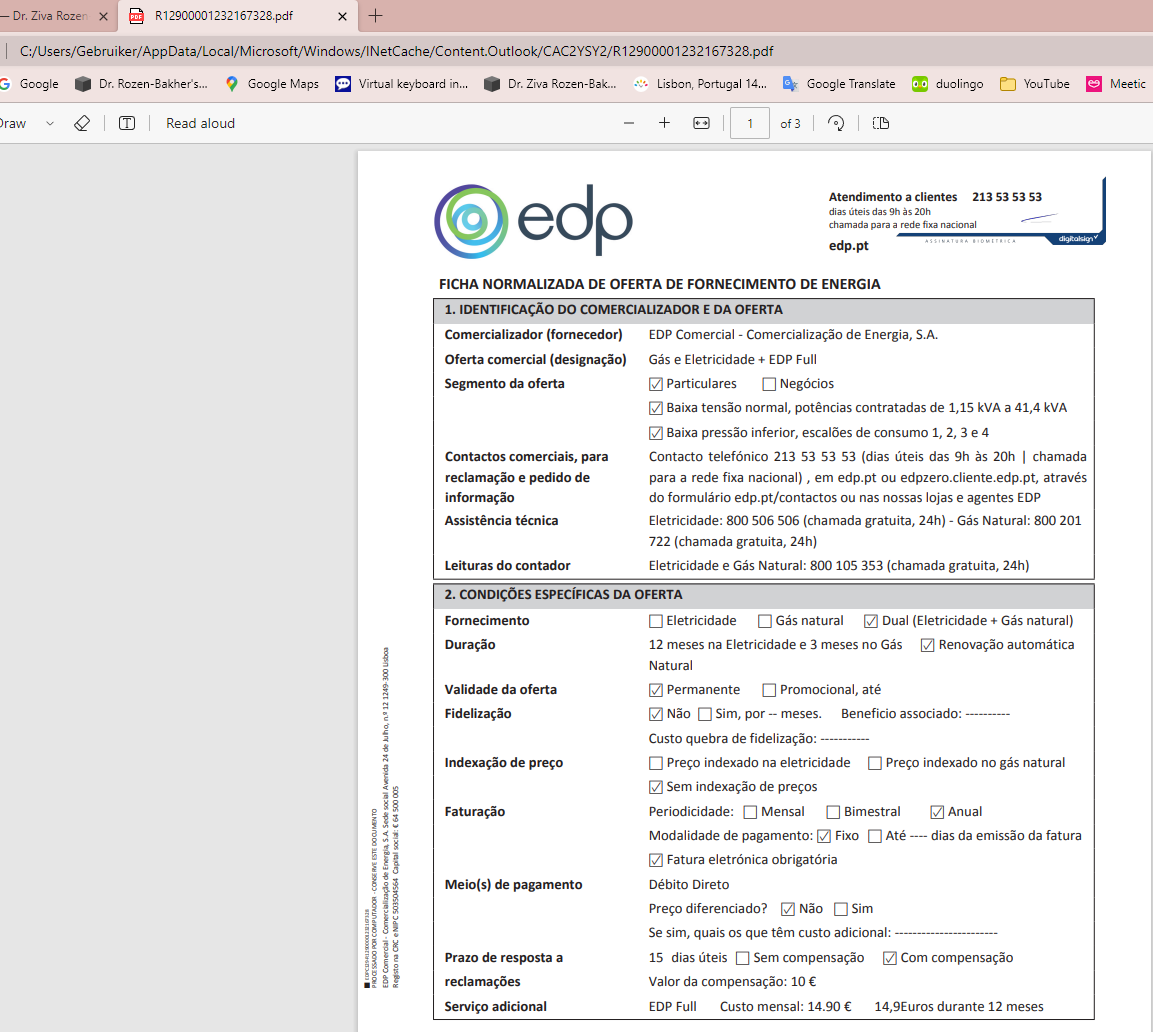Check Preço indexado na eletricidade box

(656, 764)
